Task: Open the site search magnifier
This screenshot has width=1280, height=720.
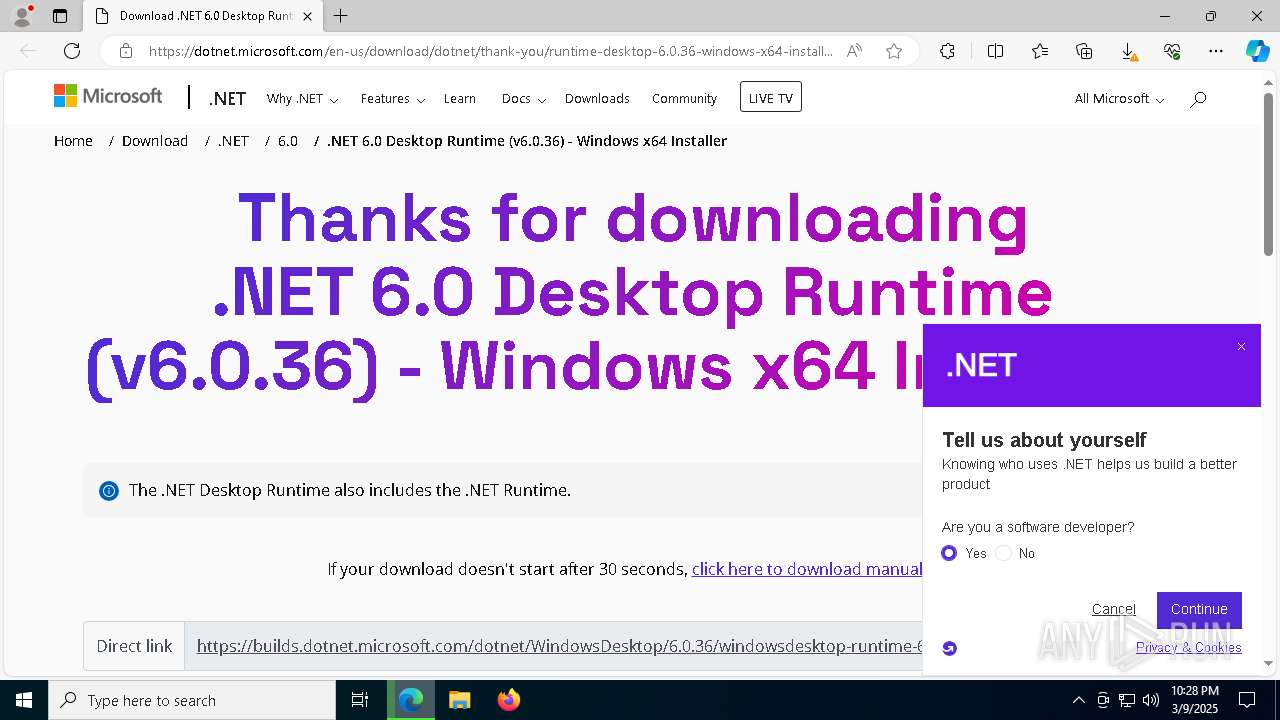Action: click(1198, 98)
